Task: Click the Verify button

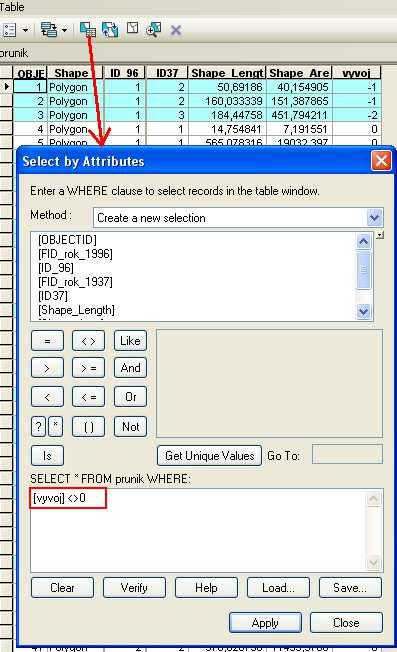Action: tap(134, 588)
